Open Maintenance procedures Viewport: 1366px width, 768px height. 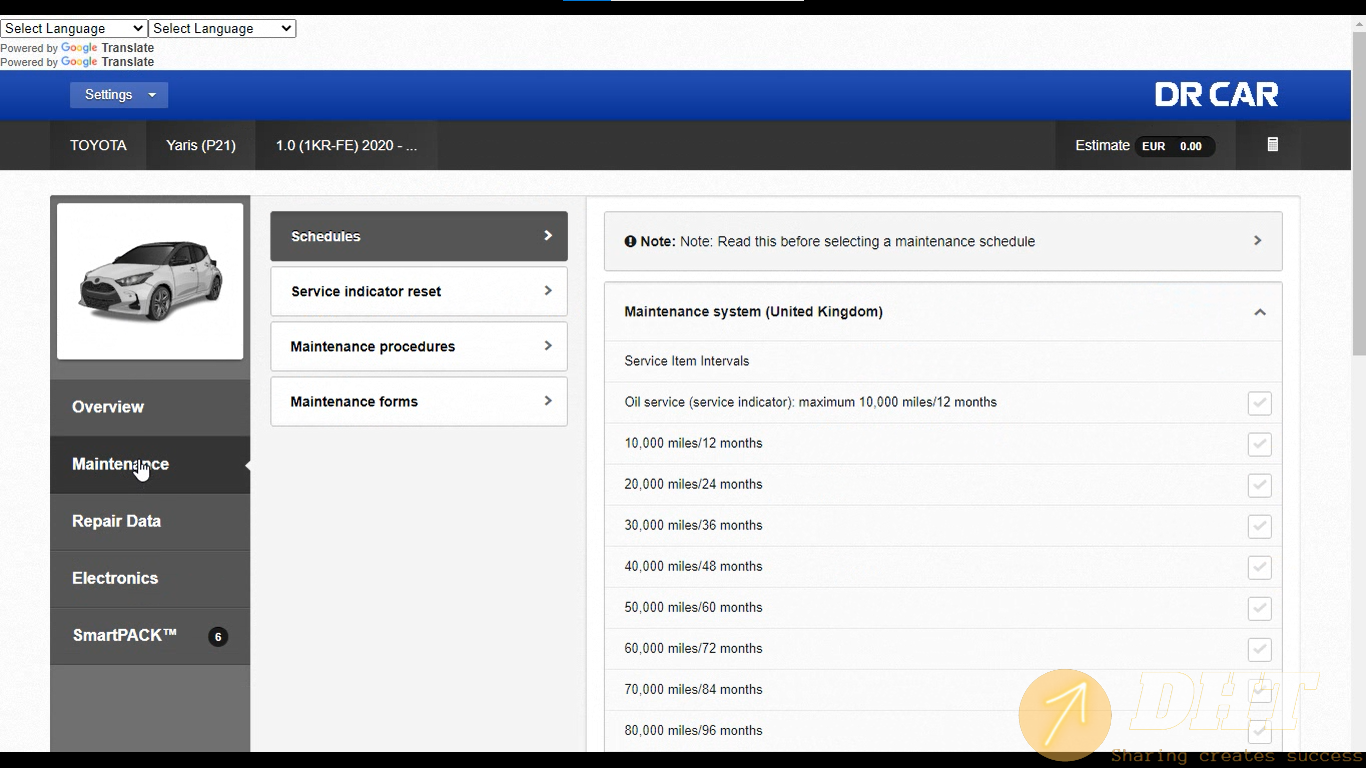(419, 346)
